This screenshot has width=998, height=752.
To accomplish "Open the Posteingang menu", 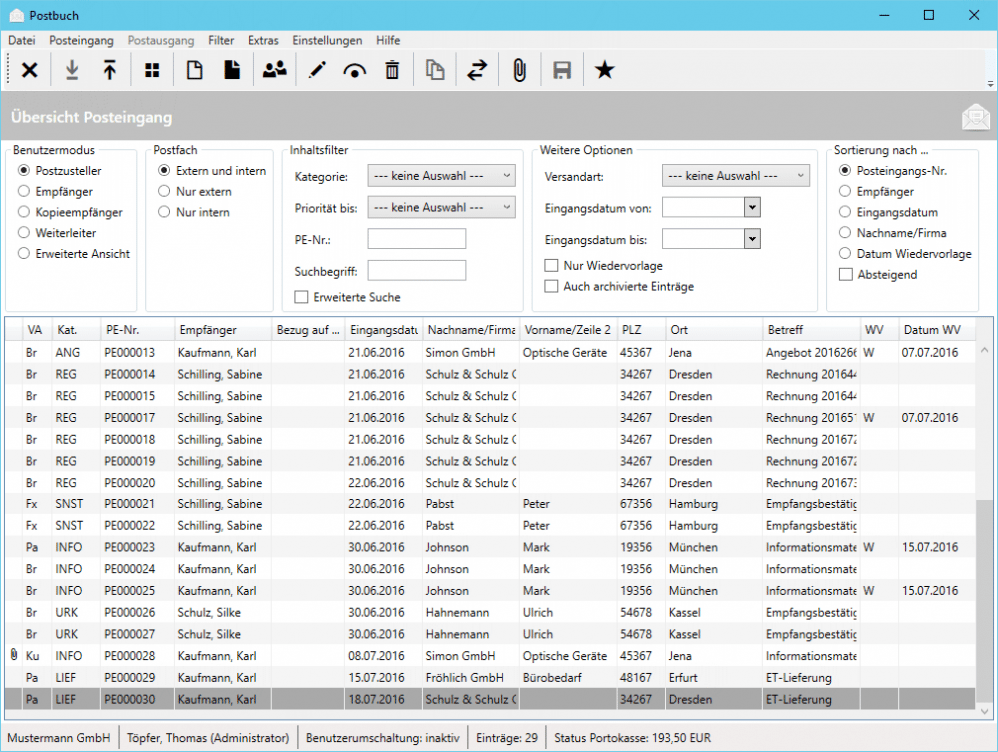I will coord(81,40).
